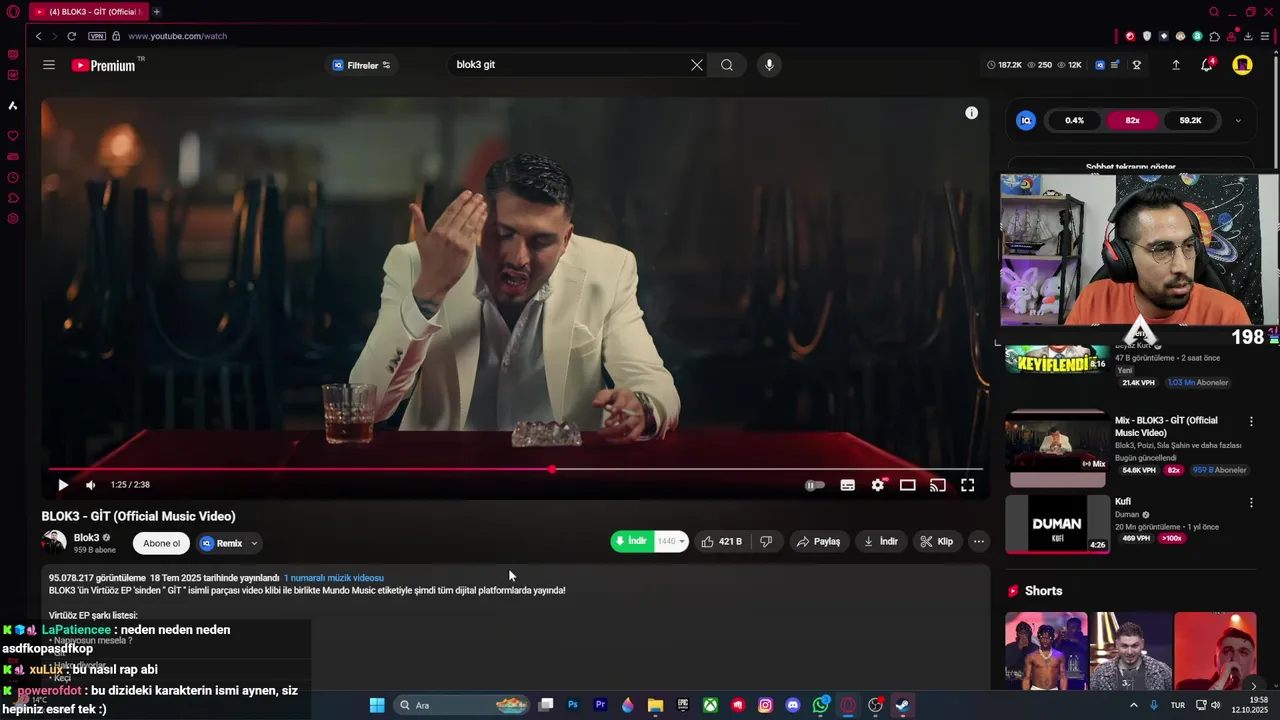Dislike the video
Screen dimensions: 1280x720
(x=766, y=541)
